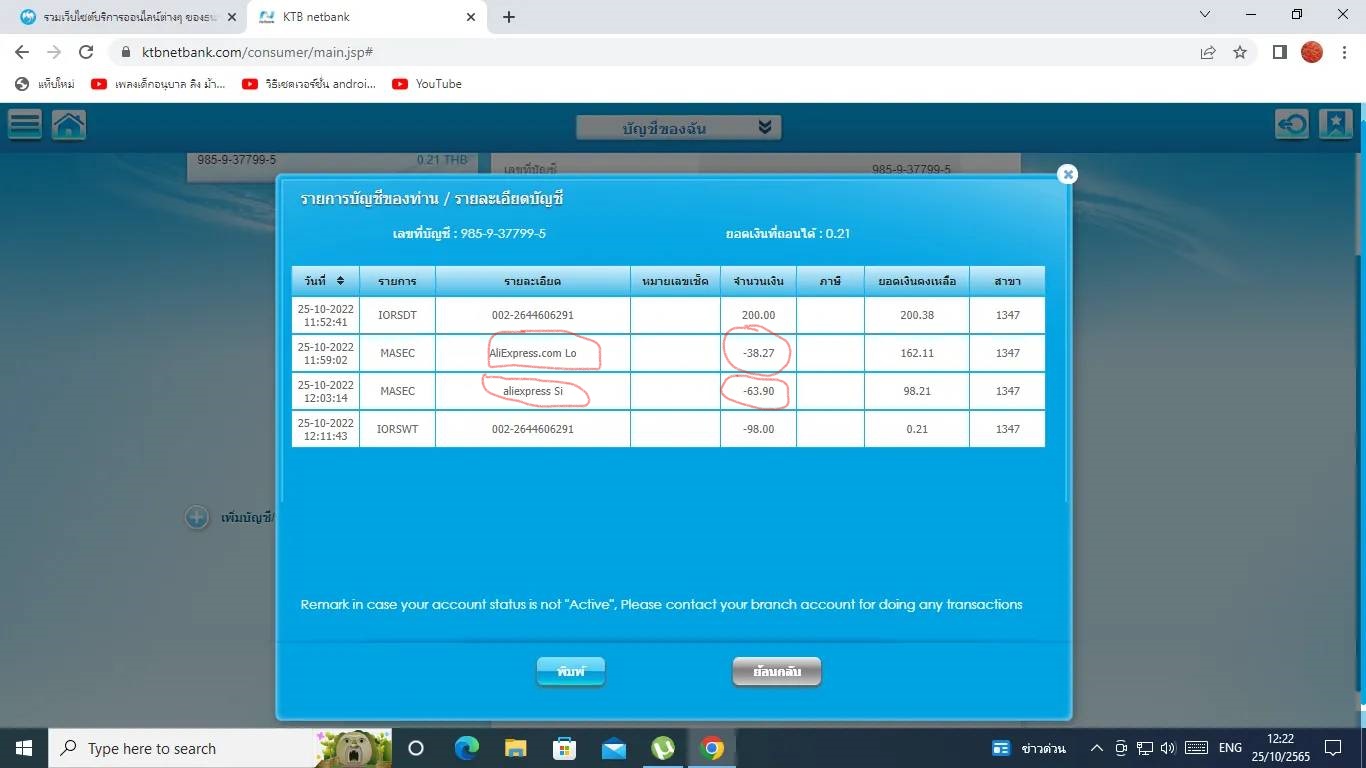Go back in browser history

pos(22,52)
